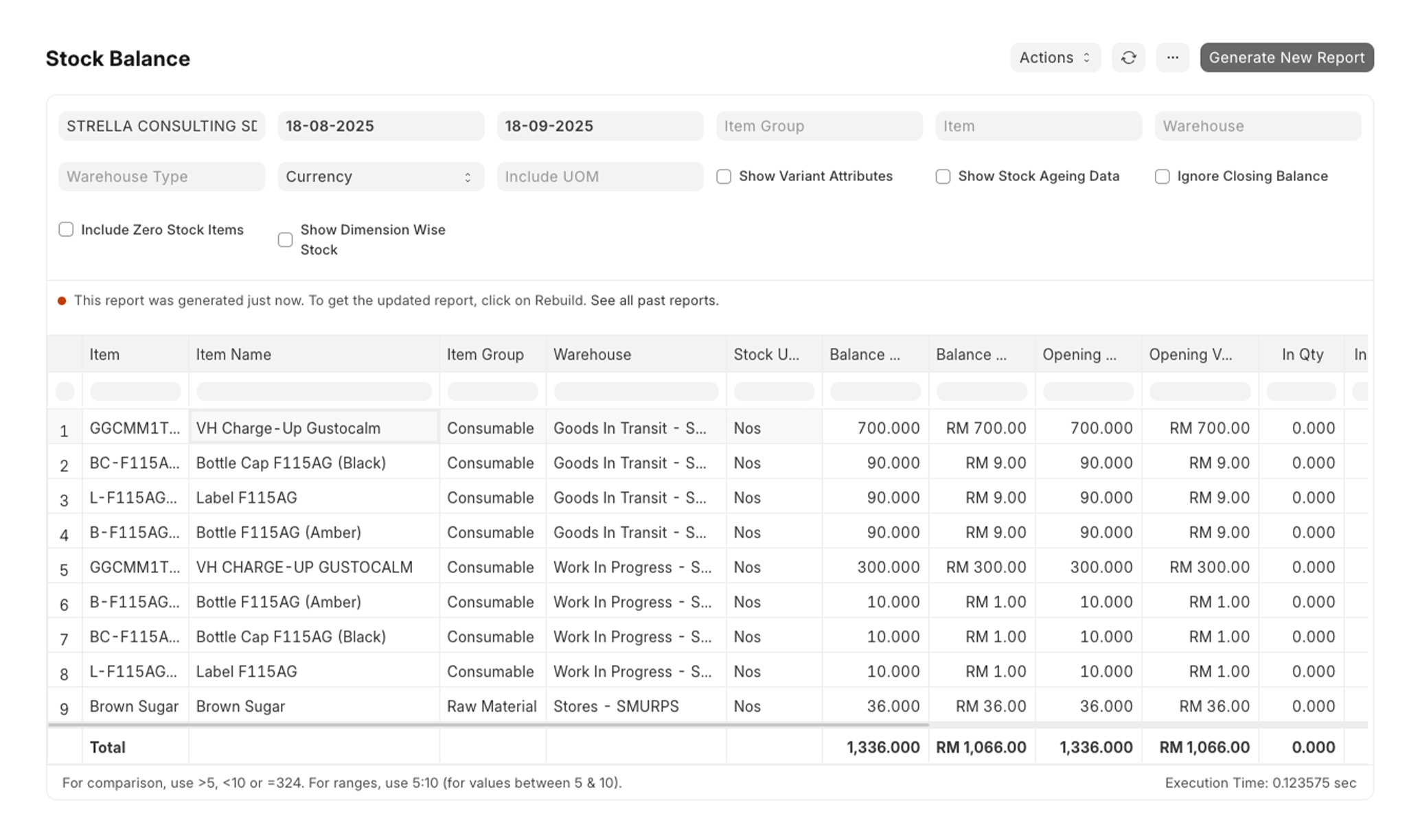The width and height of the screenshot is (1420, 840).
Task: Toggle Show Stock Ageing Data checkbox
Action: tap(943, 177)
